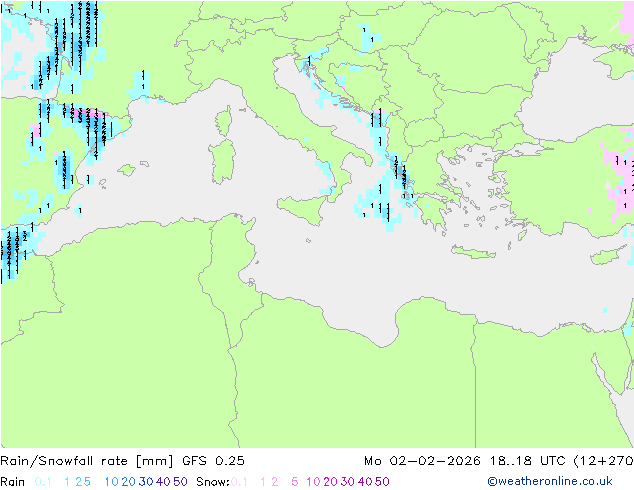Viewport: 634px width, 490px height.
Task: Click the snow legend value 30
Action: click(348, 482)
